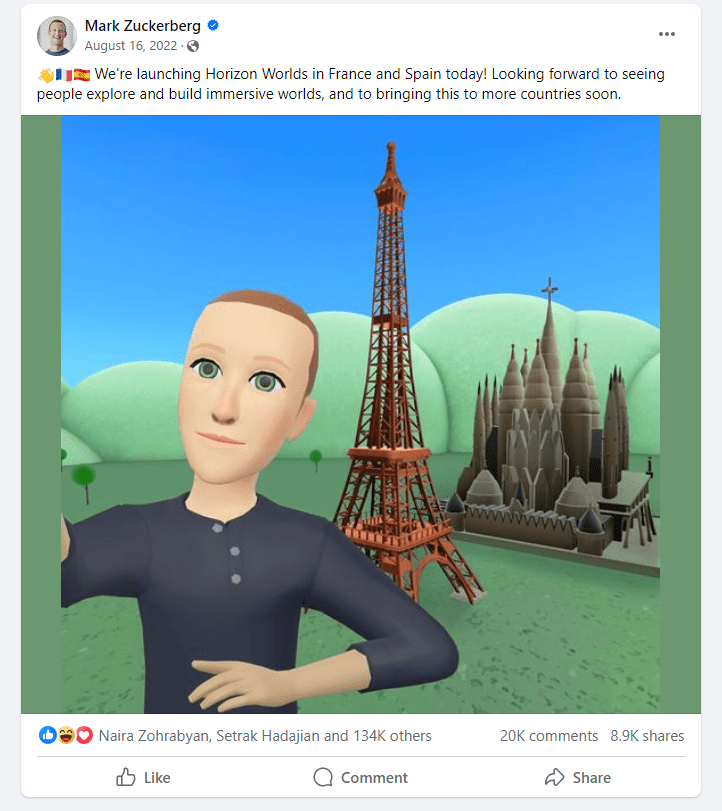View the 8.9K shares
Screen dimensions: 722x811
[x=647, y=735]
